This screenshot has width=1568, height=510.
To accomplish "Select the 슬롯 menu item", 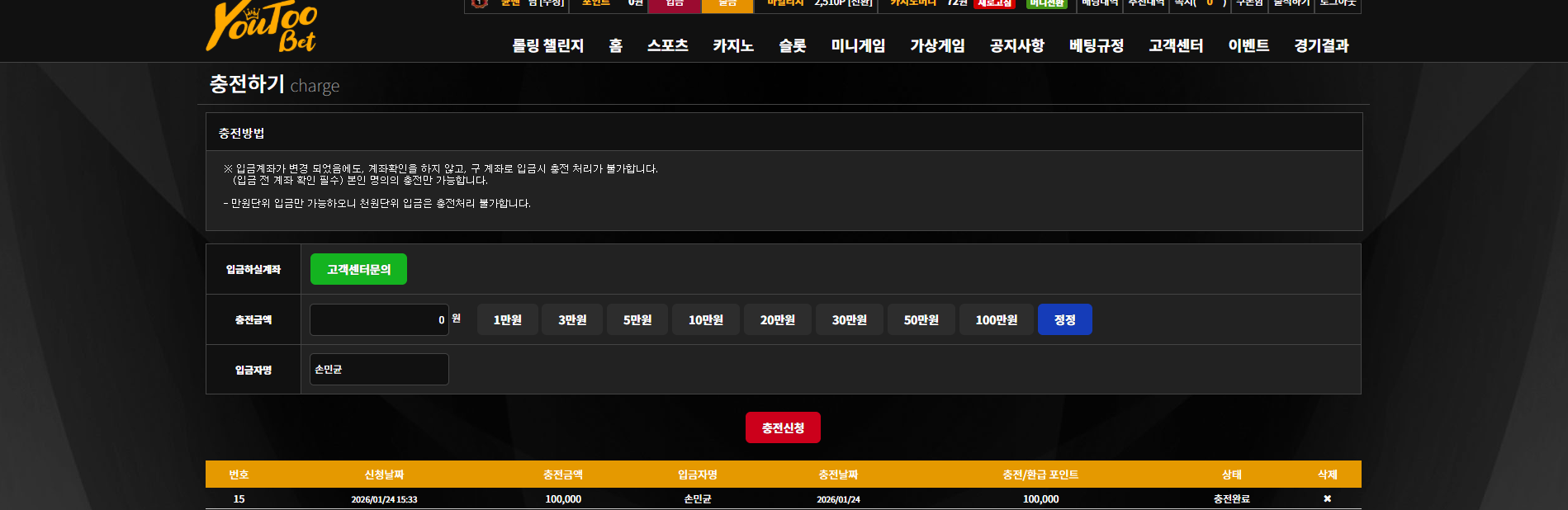I will 793,45.
